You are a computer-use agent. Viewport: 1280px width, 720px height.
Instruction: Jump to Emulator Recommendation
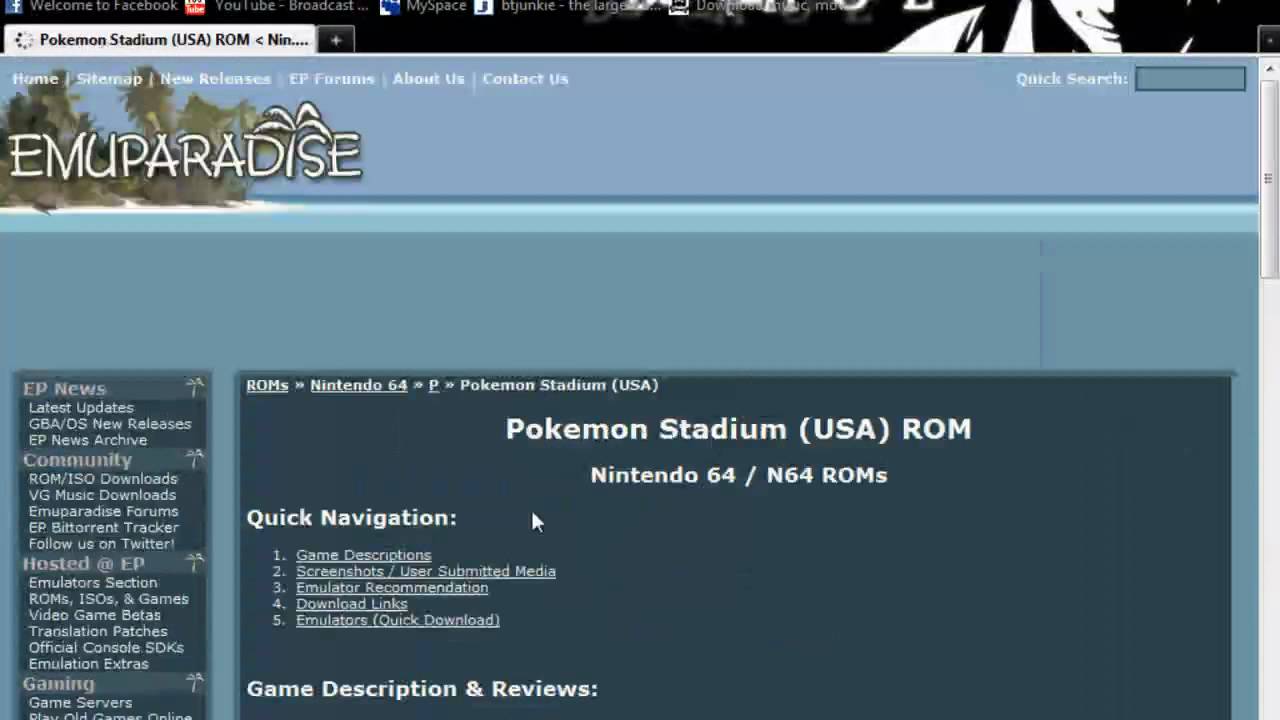[x=392, y=587]
